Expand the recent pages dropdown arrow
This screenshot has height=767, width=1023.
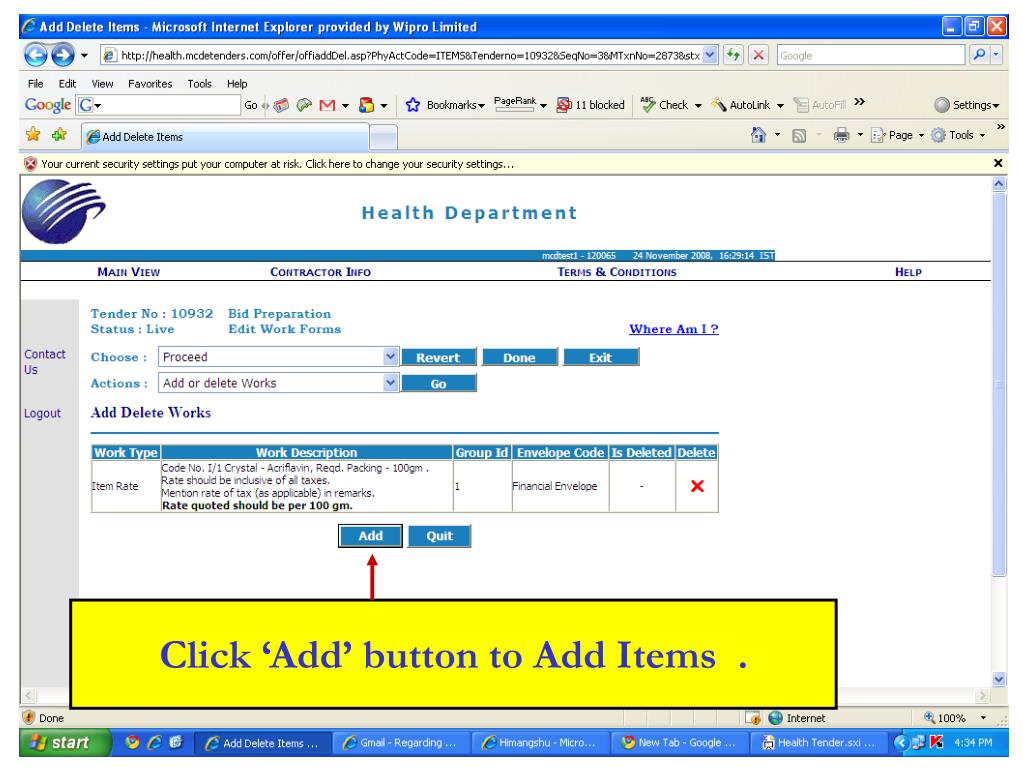[x=84, y=55]
